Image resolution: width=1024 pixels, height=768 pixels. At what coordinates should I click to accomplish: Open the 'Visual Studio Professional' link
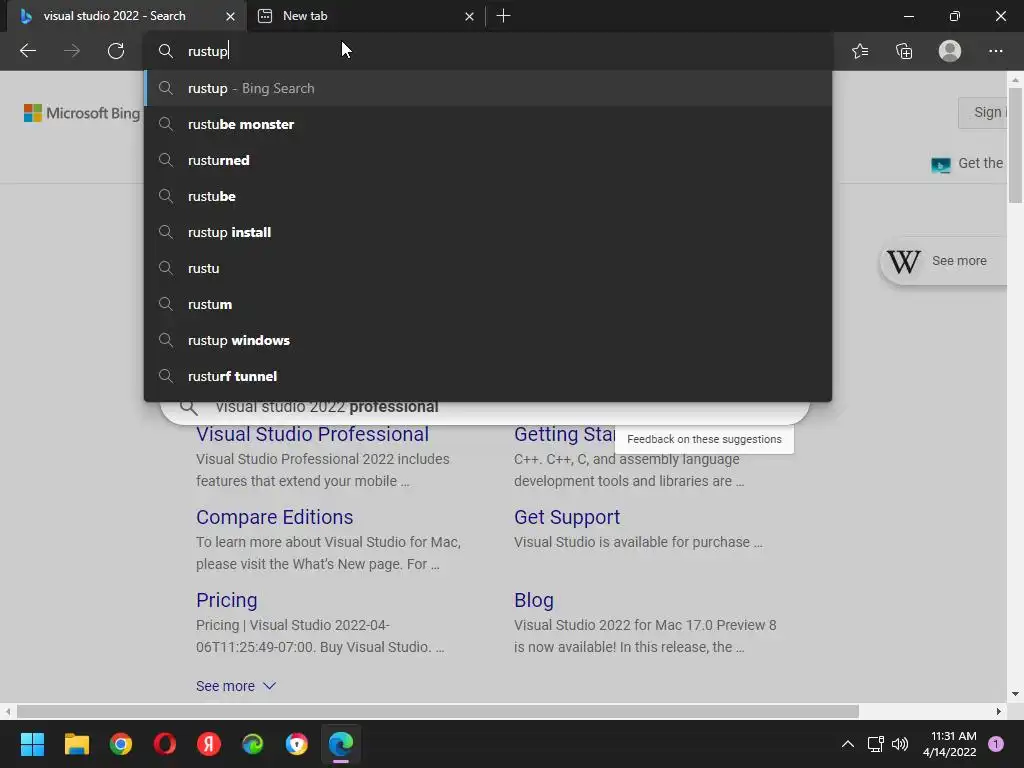[312, 434]
